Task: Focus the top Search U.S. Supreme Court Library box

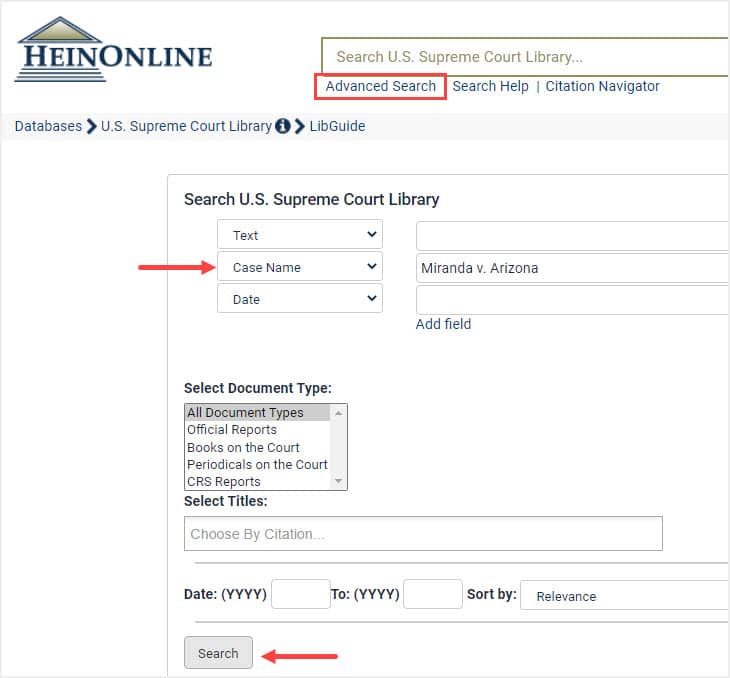Action: [x=525, y=57]
